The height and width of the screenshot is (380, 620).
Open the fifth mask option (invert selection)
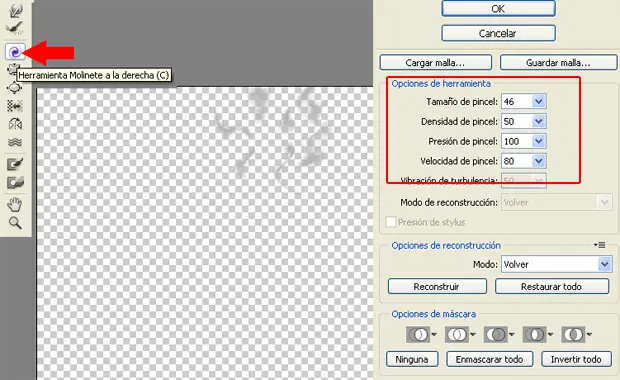coord(577,335)
